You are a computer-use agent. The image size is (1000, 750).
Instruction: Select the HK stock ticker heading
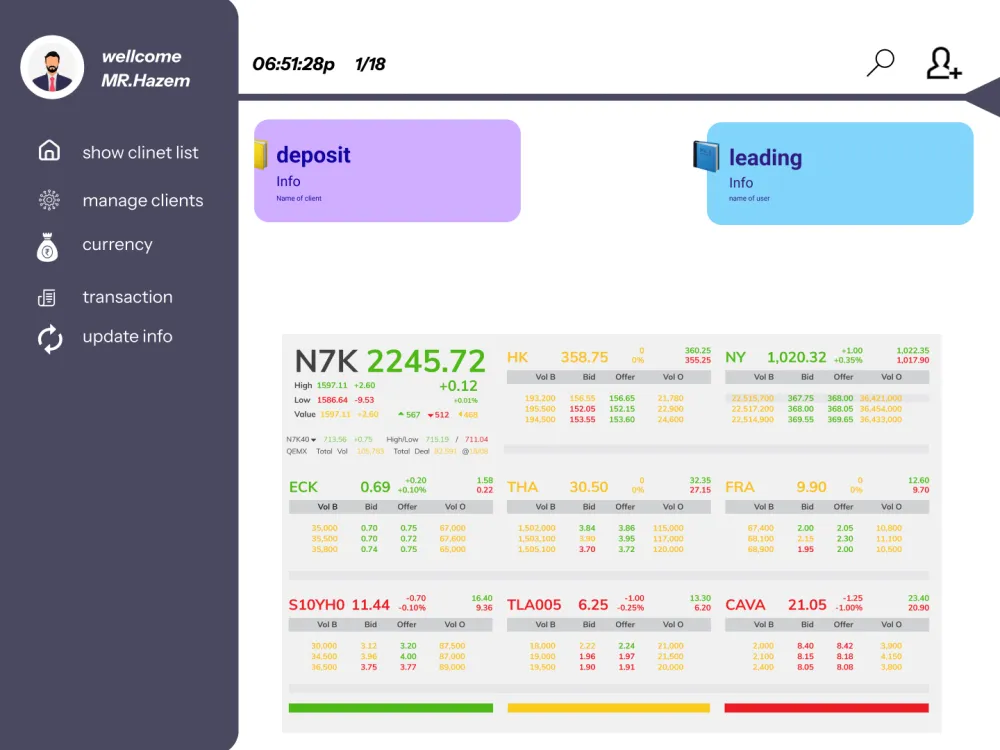click(x=517, y=357)
